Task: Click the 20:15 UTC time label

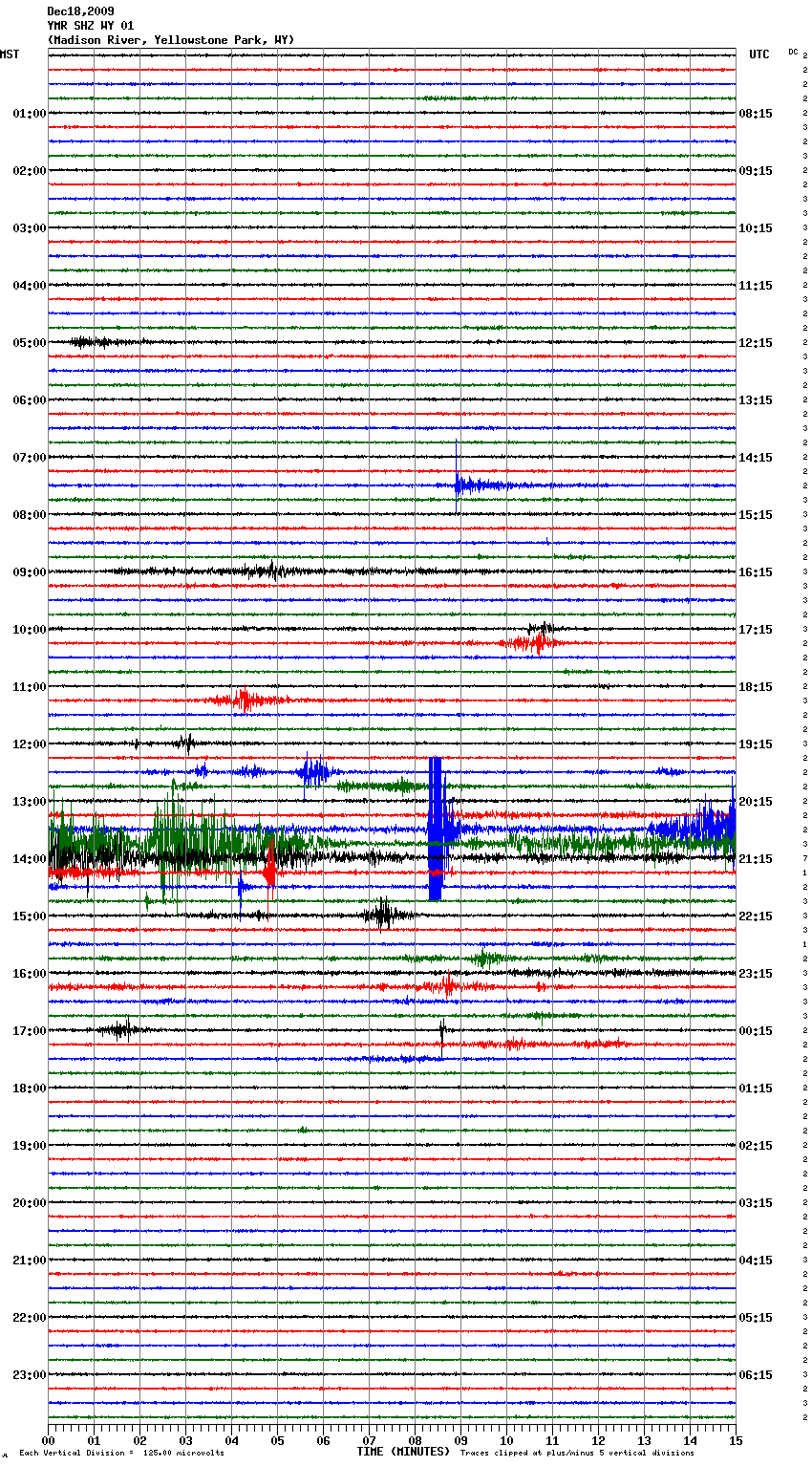Action: click(x=756, y=802)
